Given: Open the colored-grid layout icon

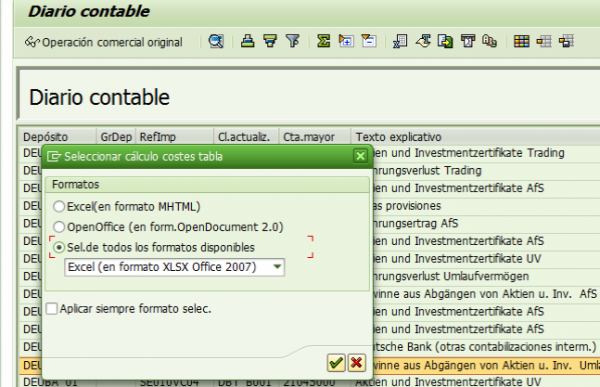Looking at the screenshot, I should point(522,41).
